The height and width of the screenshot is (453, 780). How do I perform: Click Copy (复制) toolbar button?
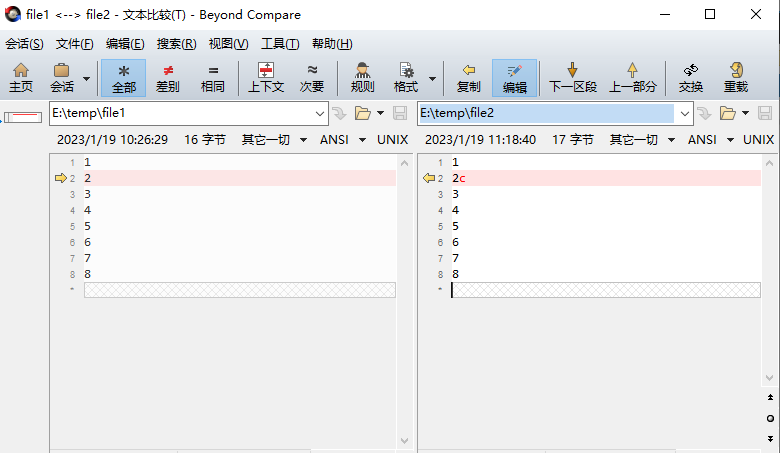[469, 78]
